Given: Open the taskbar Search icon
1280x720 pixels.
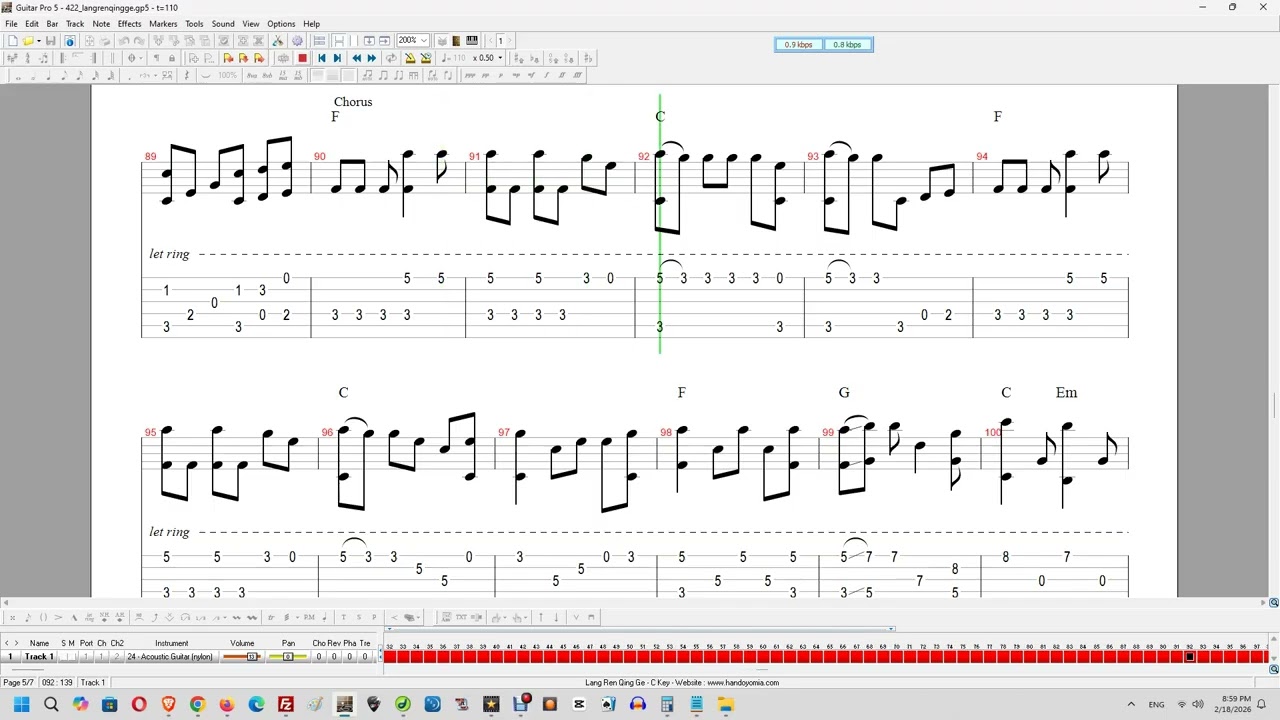Looking at the screenshot, I should [51, 705].
